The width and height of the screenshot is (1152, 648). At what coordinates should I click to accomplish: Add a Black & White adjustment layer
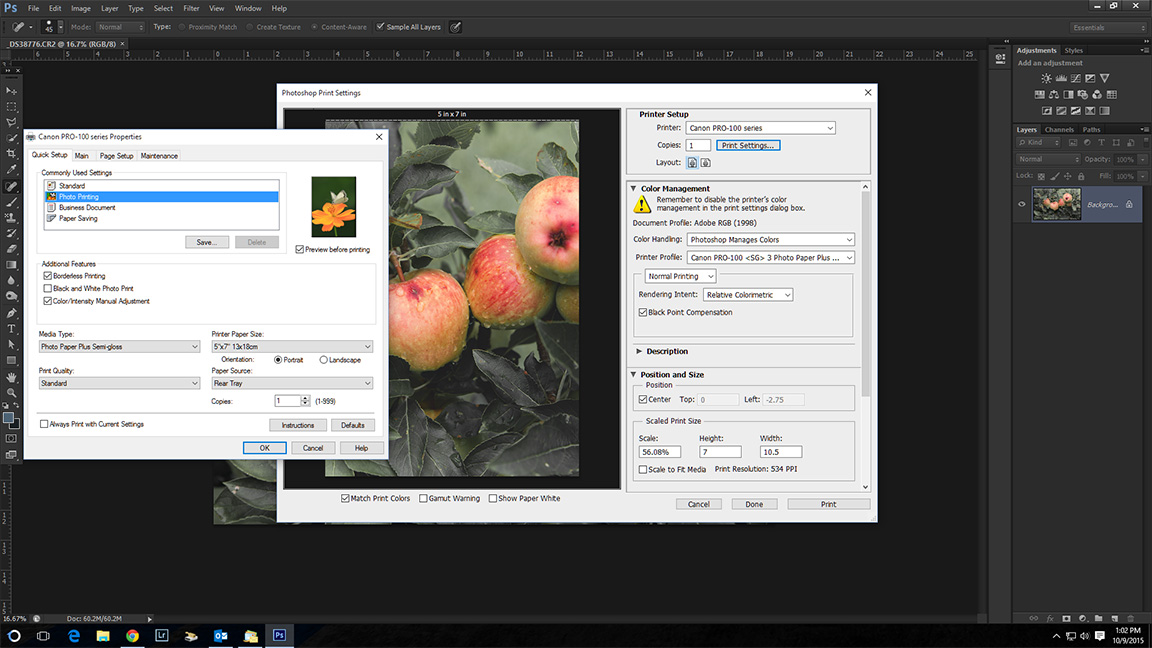1066,94
